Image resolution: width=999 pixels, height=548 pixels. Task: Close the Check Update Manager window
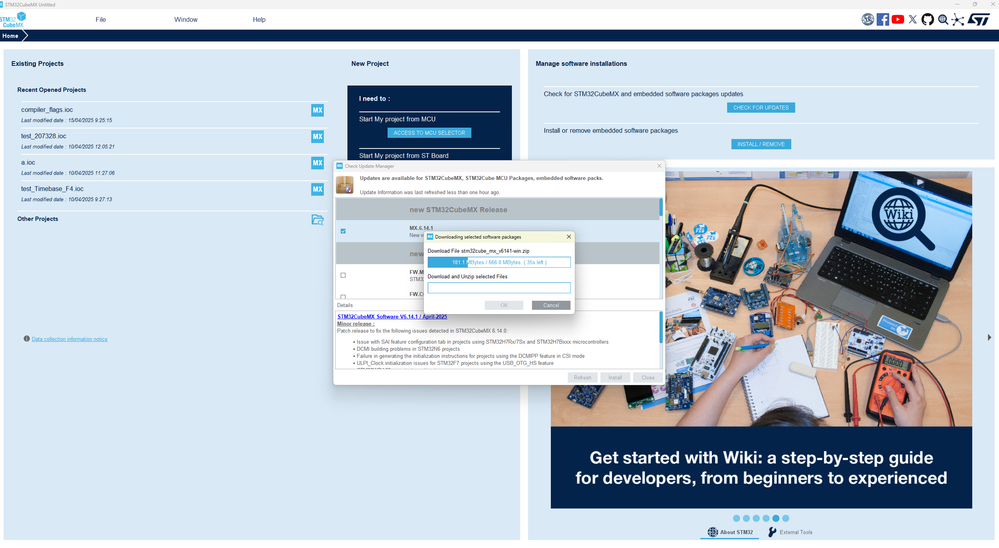point(659,166)
